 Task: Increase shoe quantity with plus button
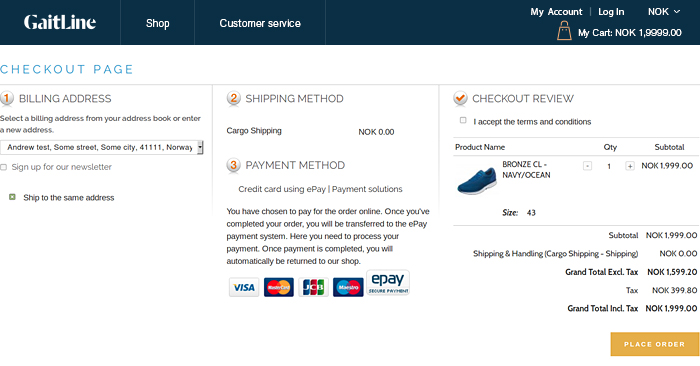pyautogui.click(x=630, y=166)
